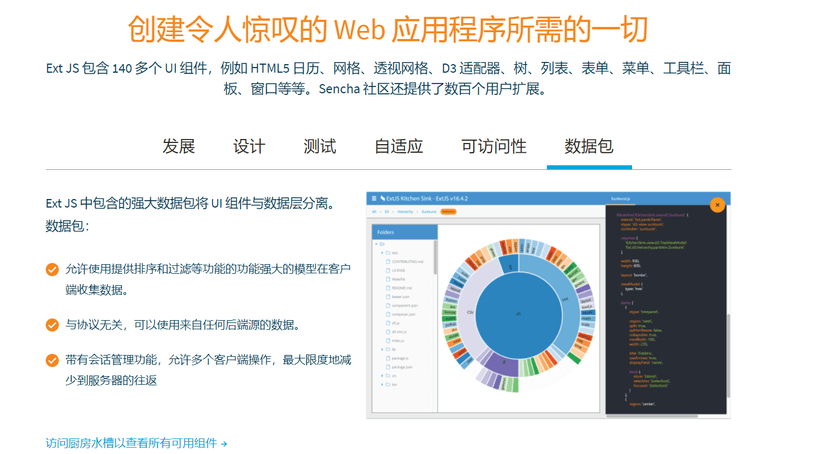This screenshot has width=828, height=454.
Task: Click the orange checkmark beside 带有会话管理功能
Action: pos(52,360)
